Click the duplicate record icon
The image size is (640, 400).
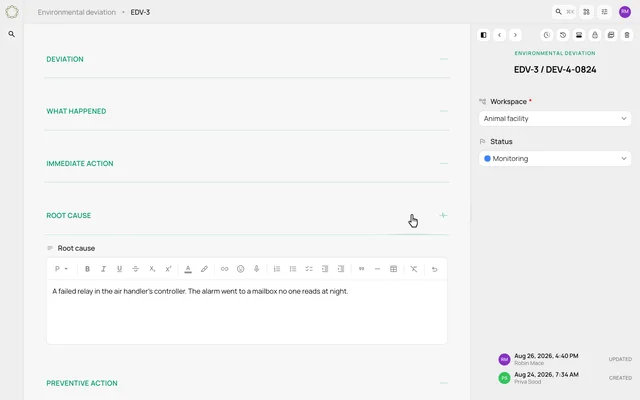(611, 35)
